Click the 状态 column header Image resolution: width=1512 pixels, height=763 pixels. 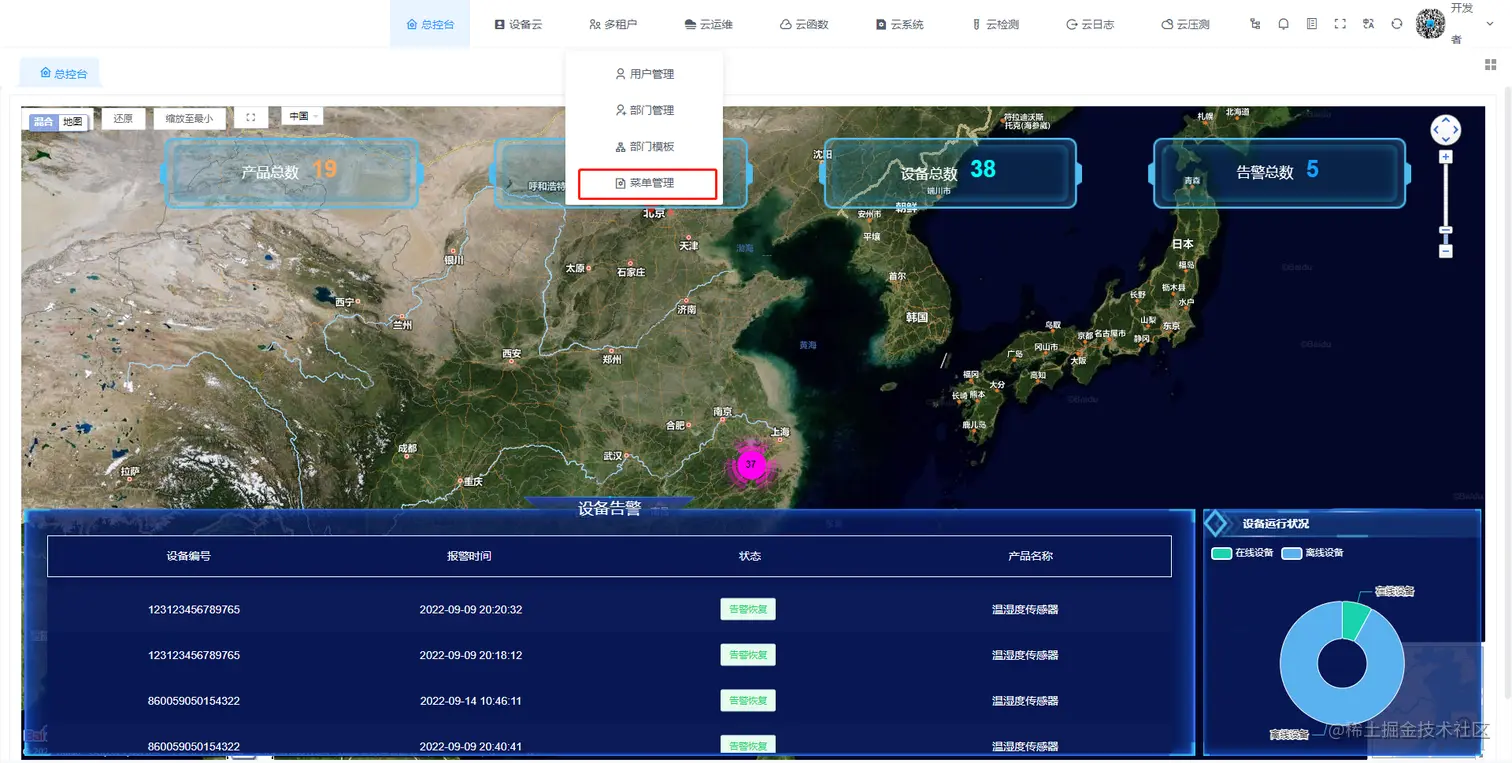click(750, 556)
